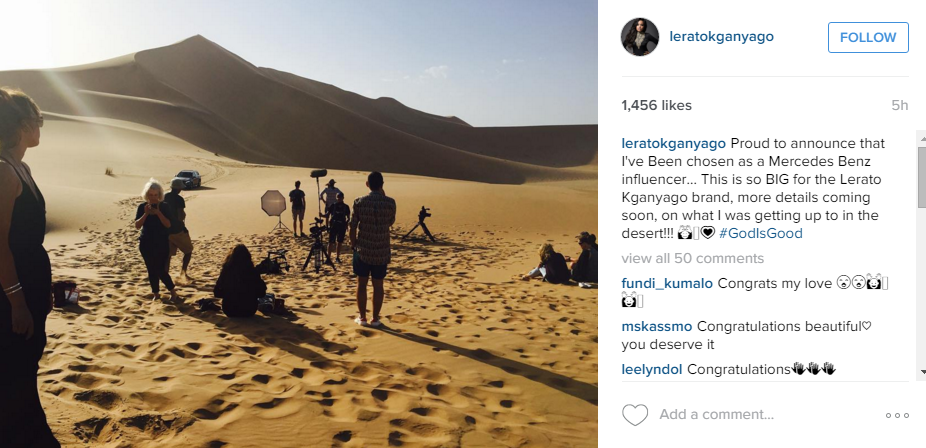Click the FOLLOW button
926x448 pixels.
(x=868, y=37)
